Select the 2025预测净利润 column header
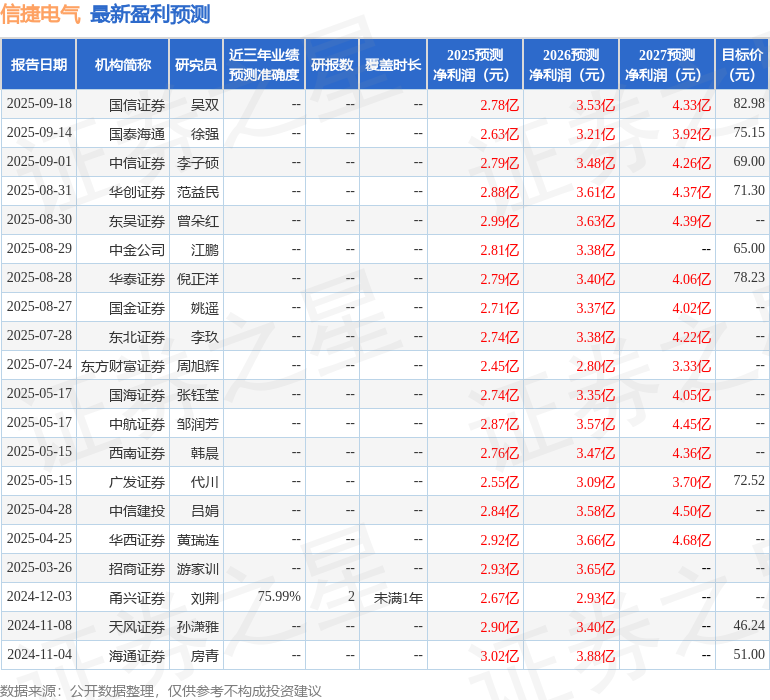Image resolution: width=770 pixels, height=700 pixels. point(475,64)
